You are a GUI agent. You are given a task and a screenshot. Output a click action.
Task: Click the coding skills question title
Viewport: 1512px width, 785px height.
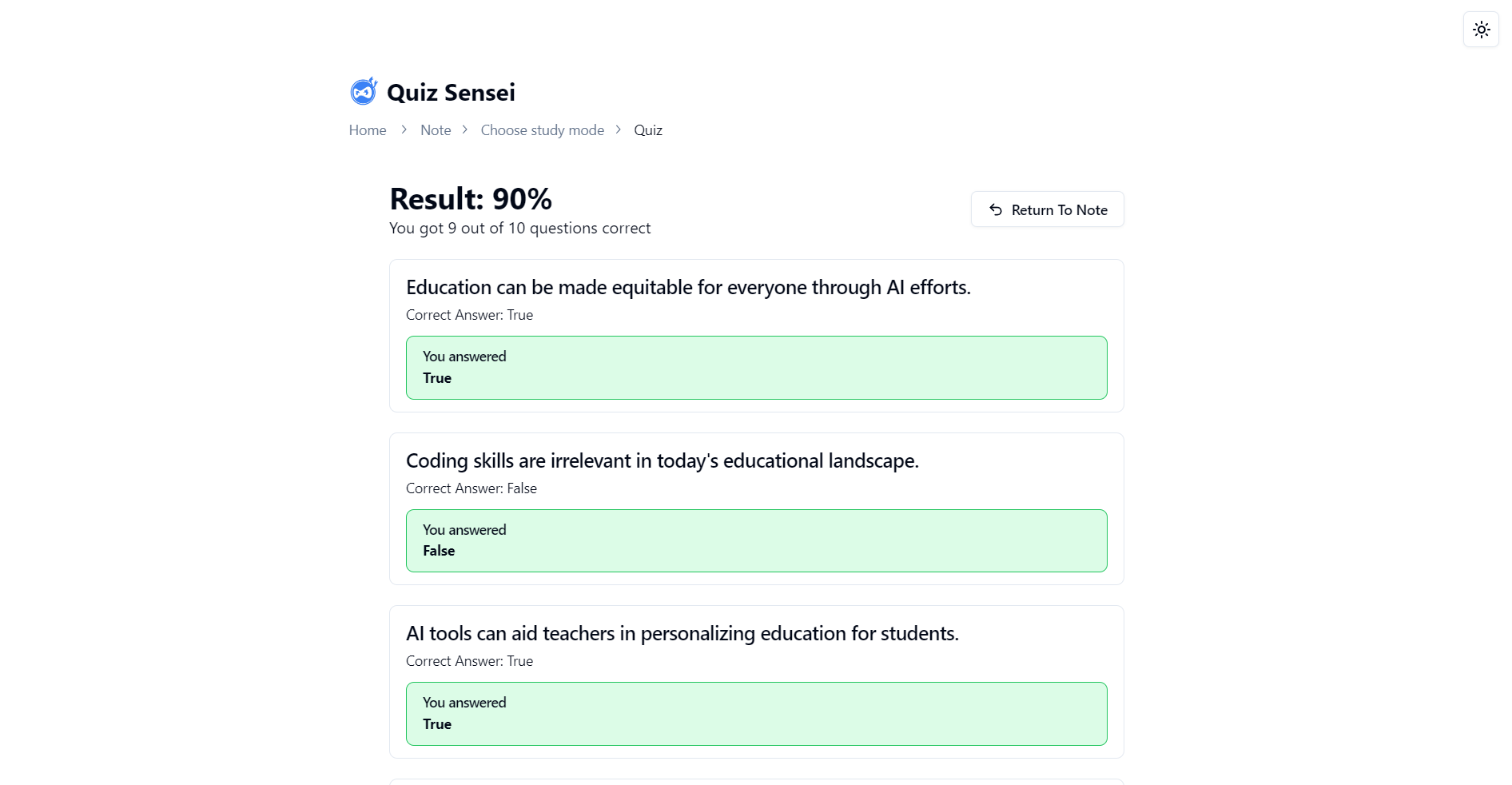pyautogui.click(x=662, y=461)
